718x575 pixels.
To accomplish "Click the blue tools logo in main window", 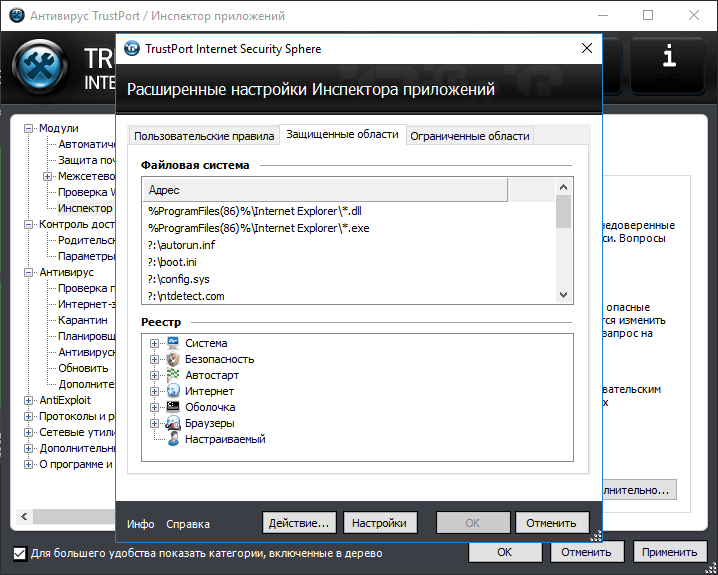I will tap(39, 65).
